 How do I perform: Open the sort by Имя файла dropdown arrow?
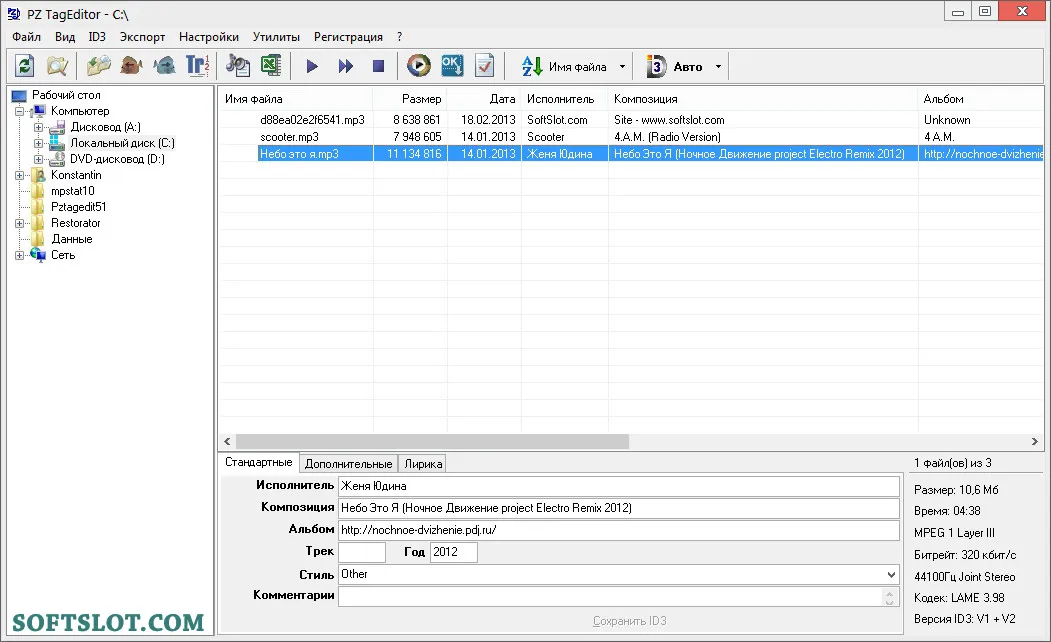click(x=622, y=66)
